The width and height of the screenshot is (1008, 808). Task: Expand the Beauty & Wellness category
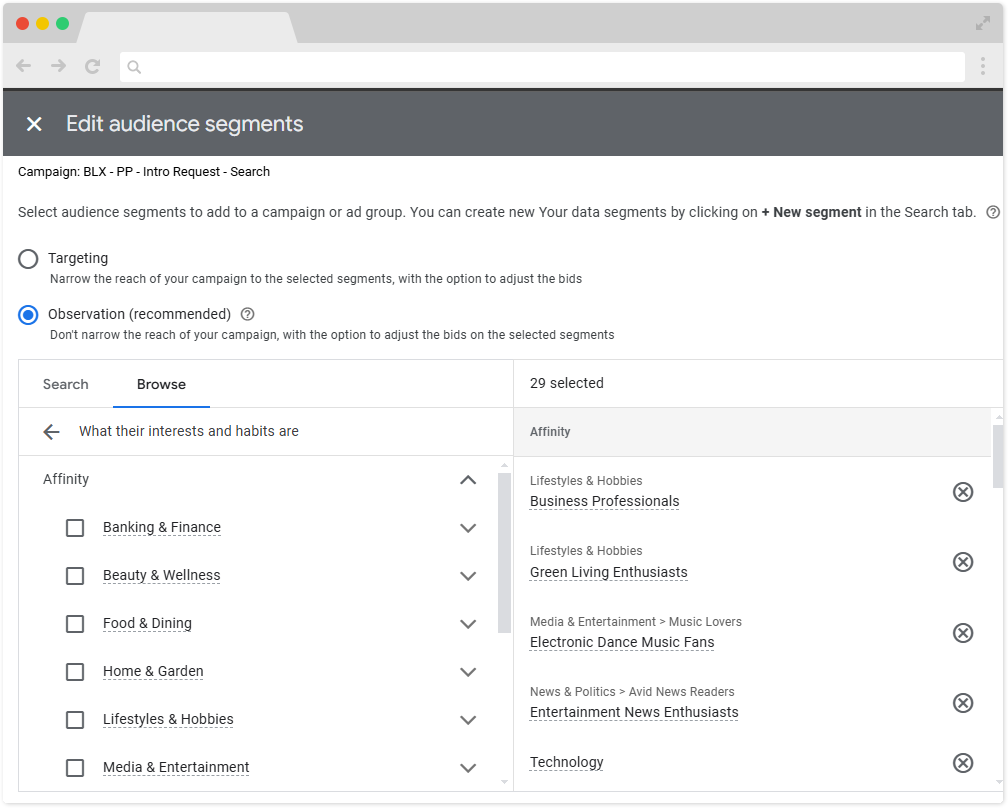tap(468, 576)
